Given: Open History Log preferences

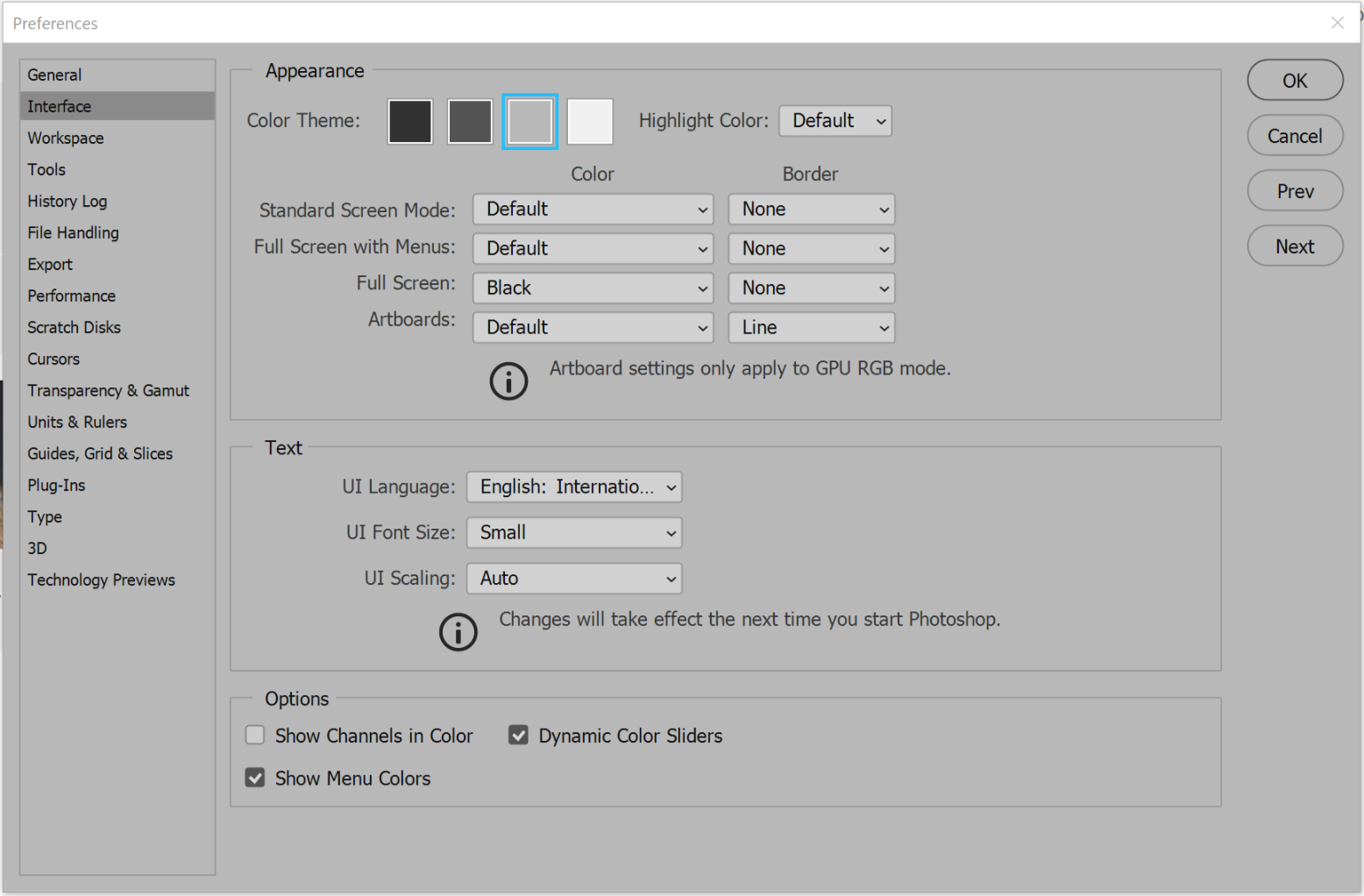Looking at the screenshot, I should coord(117,201).
